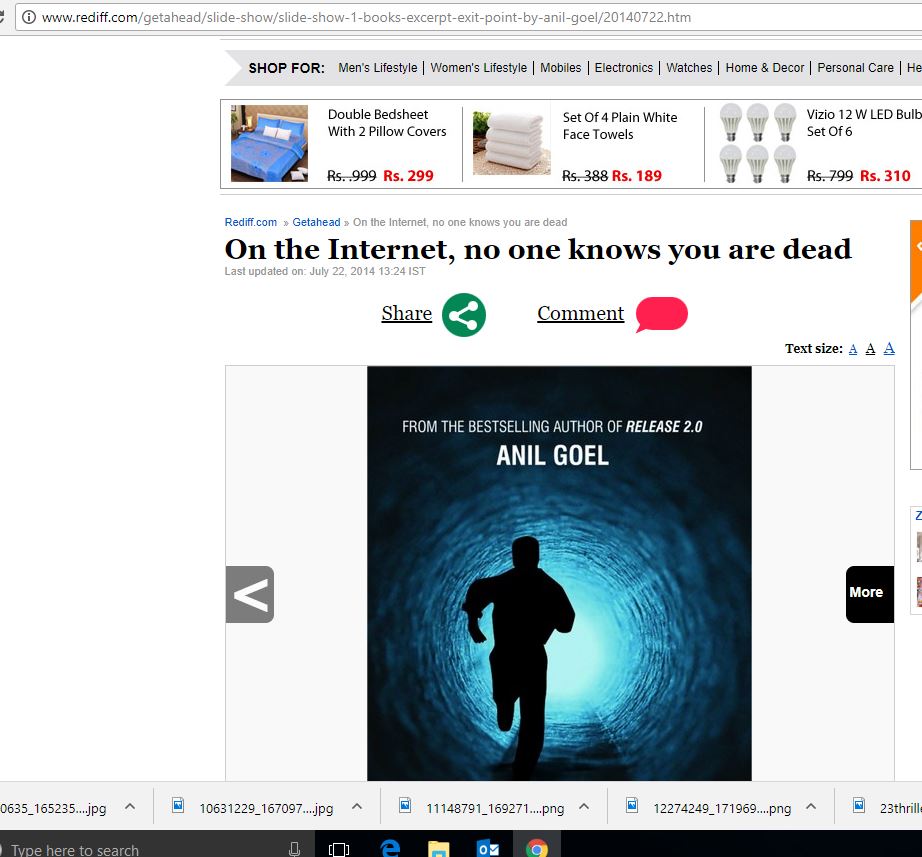Expand options for 11148791_169271 png download
This screenshot has height=857, width=922.
(x=584, y=807)
